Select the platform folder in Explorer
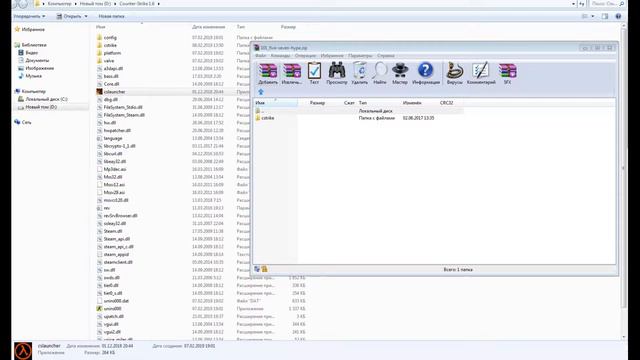This screenshot has height=360, width=640. point(109,53)
